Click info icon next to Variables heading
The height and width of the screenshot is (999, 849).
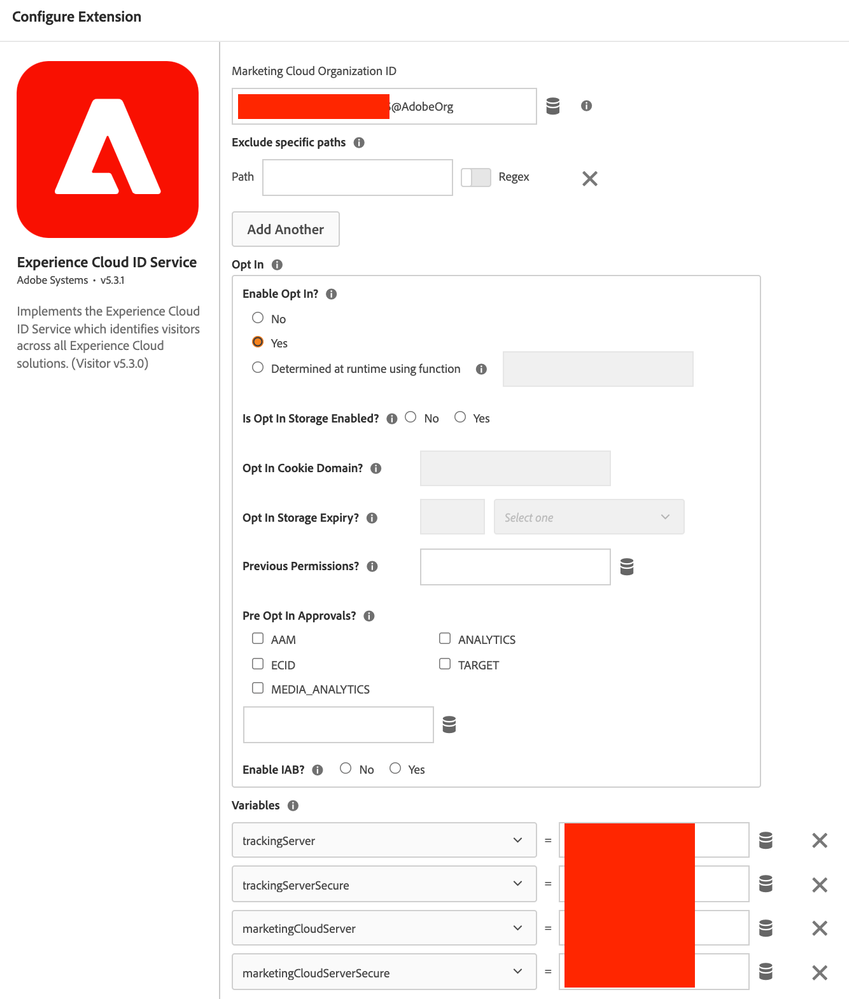(293, 806)
